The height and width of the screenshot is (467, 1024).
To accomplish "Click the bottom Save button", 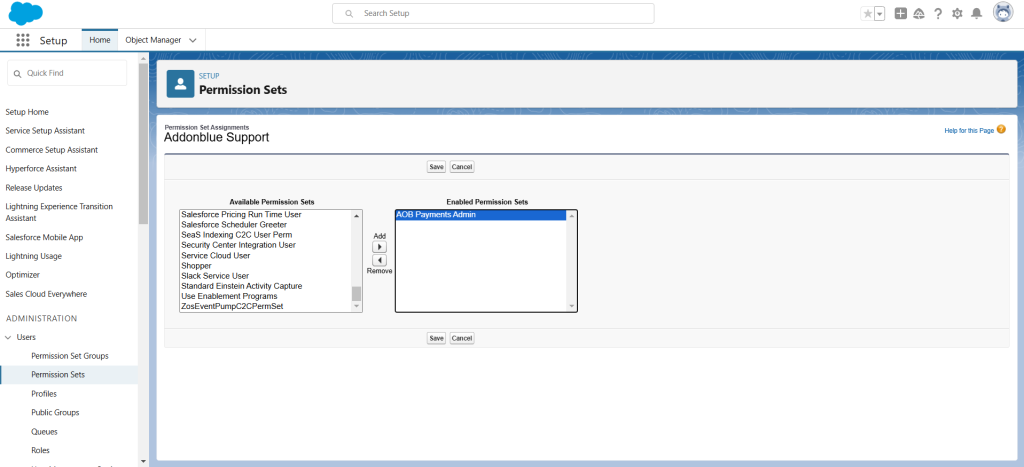I will point(436,338).
